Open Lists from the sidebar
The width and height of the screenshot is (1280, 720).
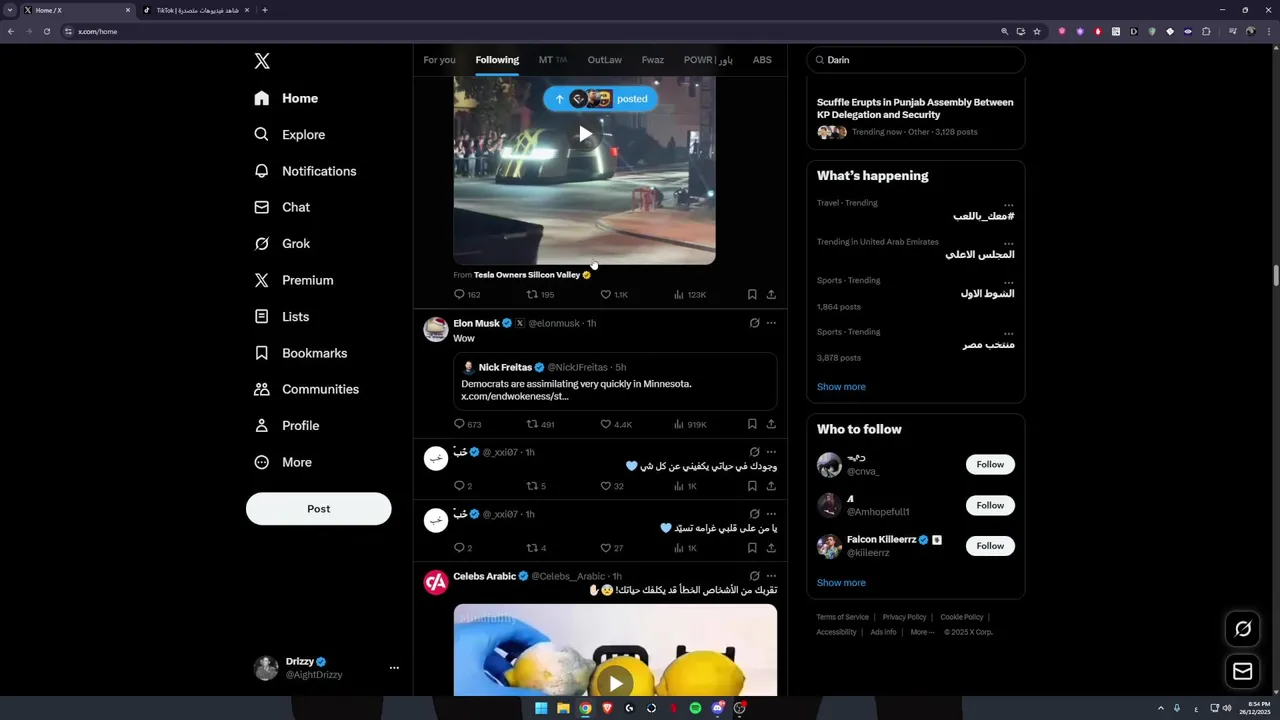[x=281, y=316]
